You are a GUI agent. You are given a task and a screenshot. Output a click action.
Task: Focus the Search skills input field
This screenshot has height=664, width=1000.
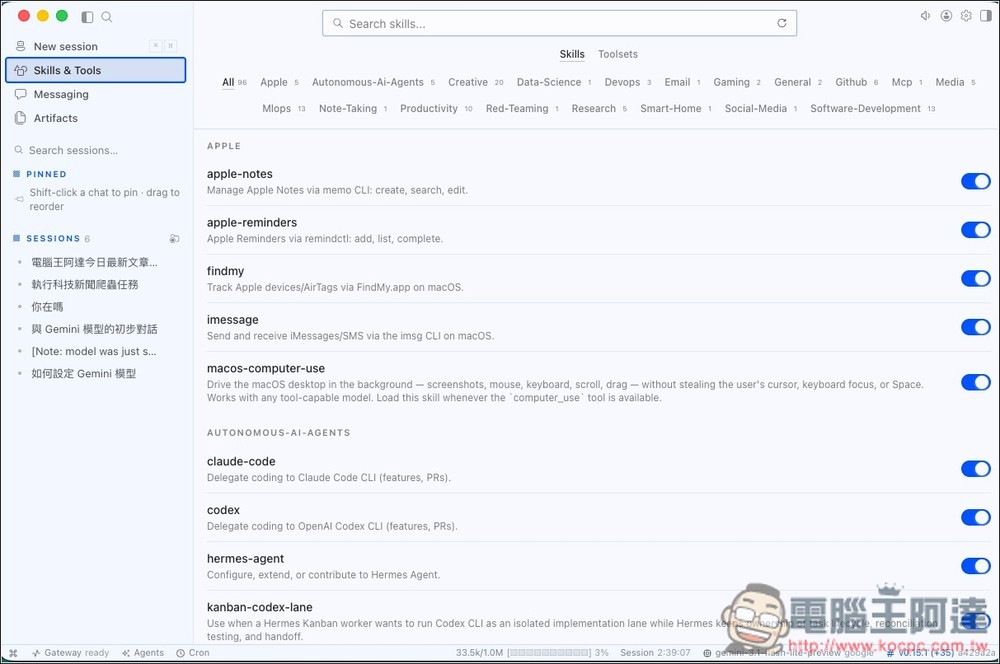click(559, 24)
